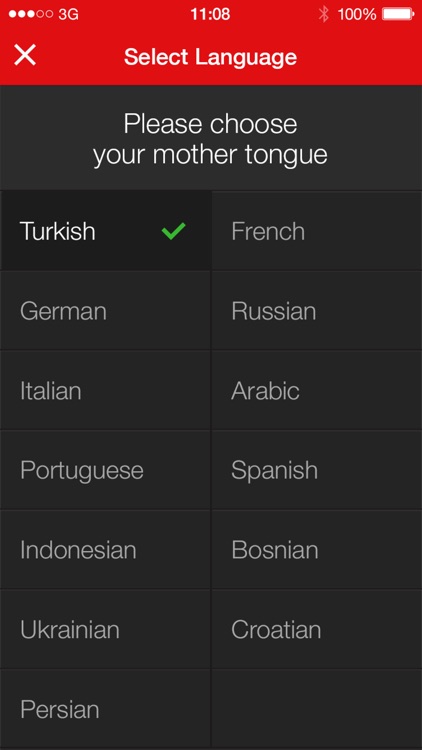Choose Spanish language cell

[317, 470]
